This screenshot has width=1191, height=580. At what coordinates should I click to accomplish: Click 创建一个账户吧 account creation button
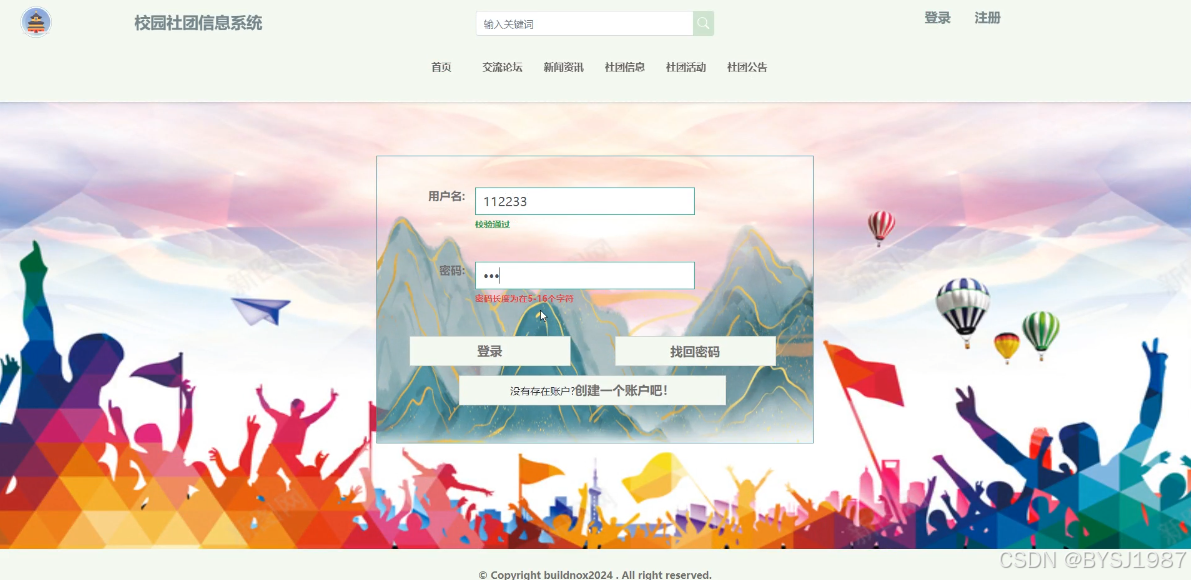[592, 391]
